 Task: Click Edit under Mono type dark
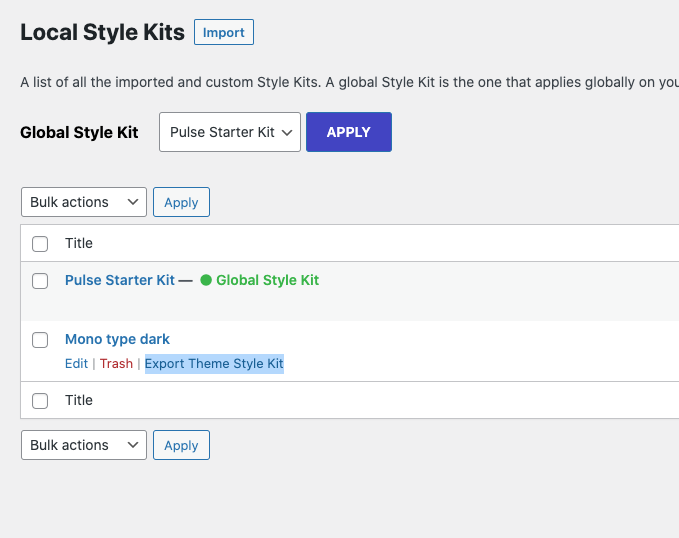click(x=76, y=363)
